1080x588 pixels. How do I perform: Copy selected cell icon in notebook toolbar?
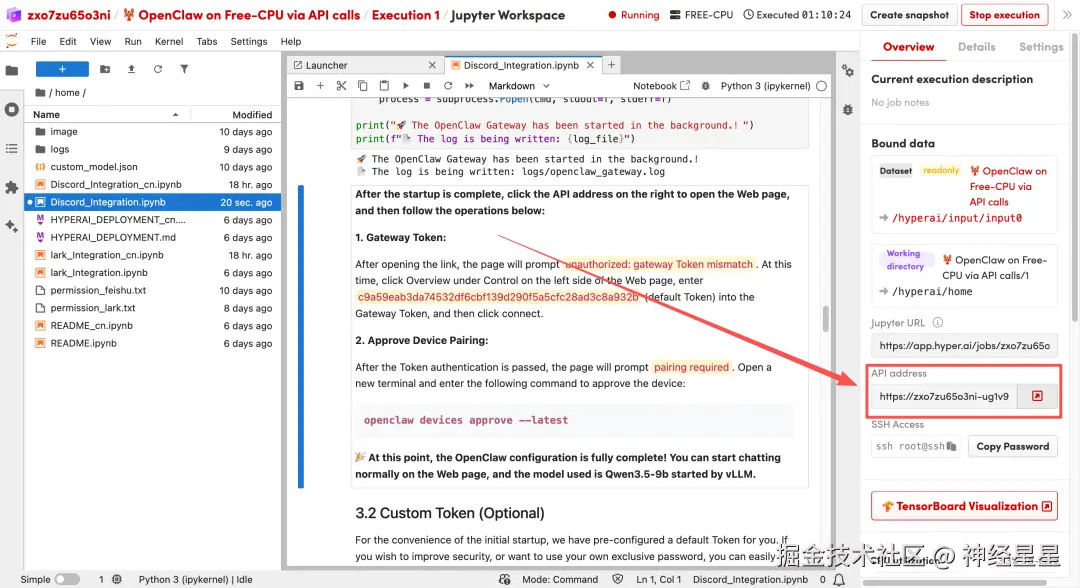click(363, 86)
